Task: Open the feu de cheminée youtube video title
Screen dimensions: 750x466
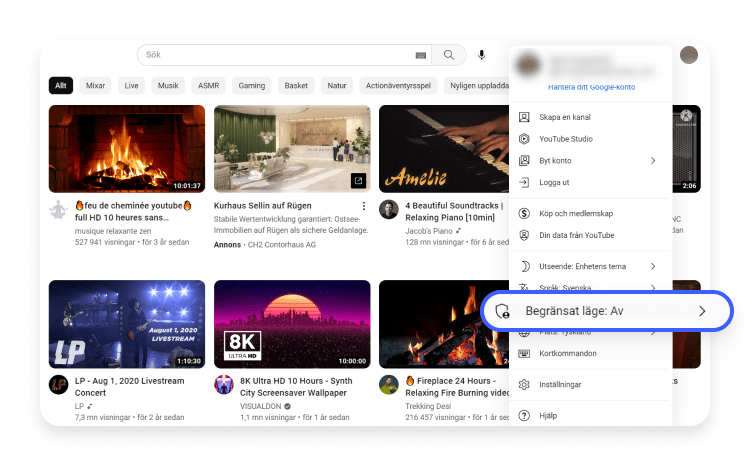Action: pos(133,211)
